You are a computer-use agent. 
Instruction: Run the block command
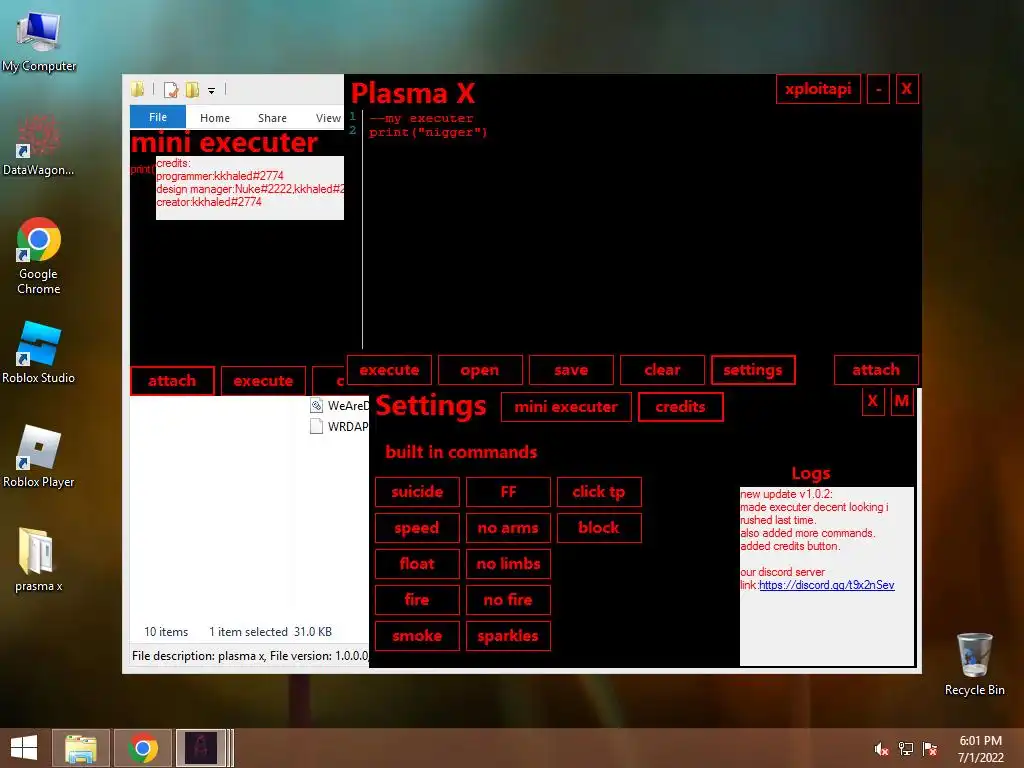point(599,528)
